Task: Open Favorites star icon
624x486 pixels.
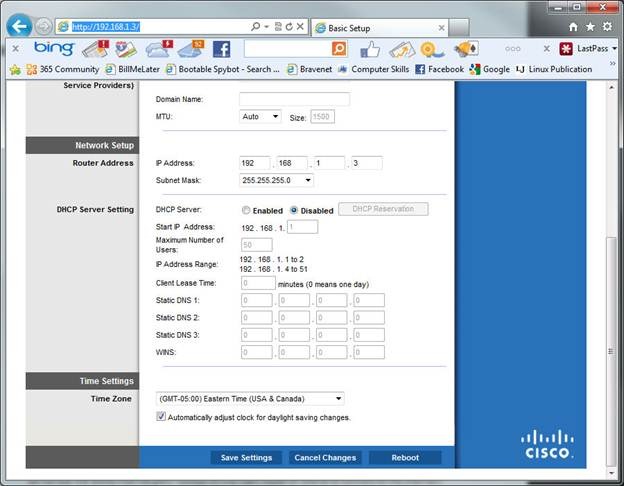Action: click(590, 27)
